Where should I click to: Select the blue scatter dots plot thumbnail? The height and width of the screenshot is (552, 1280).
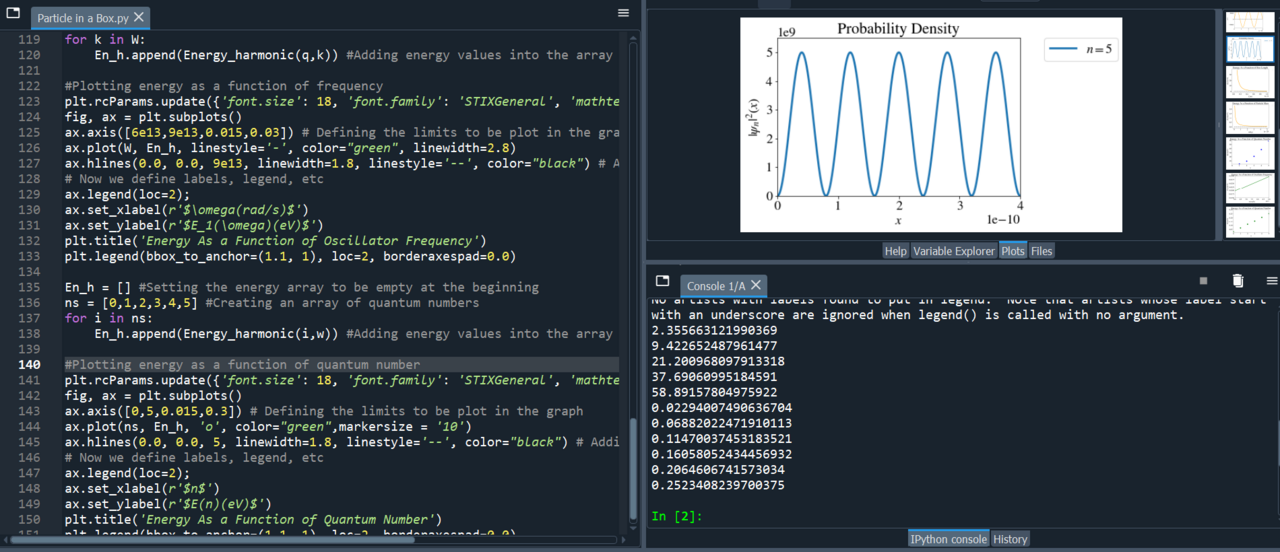1249,152
